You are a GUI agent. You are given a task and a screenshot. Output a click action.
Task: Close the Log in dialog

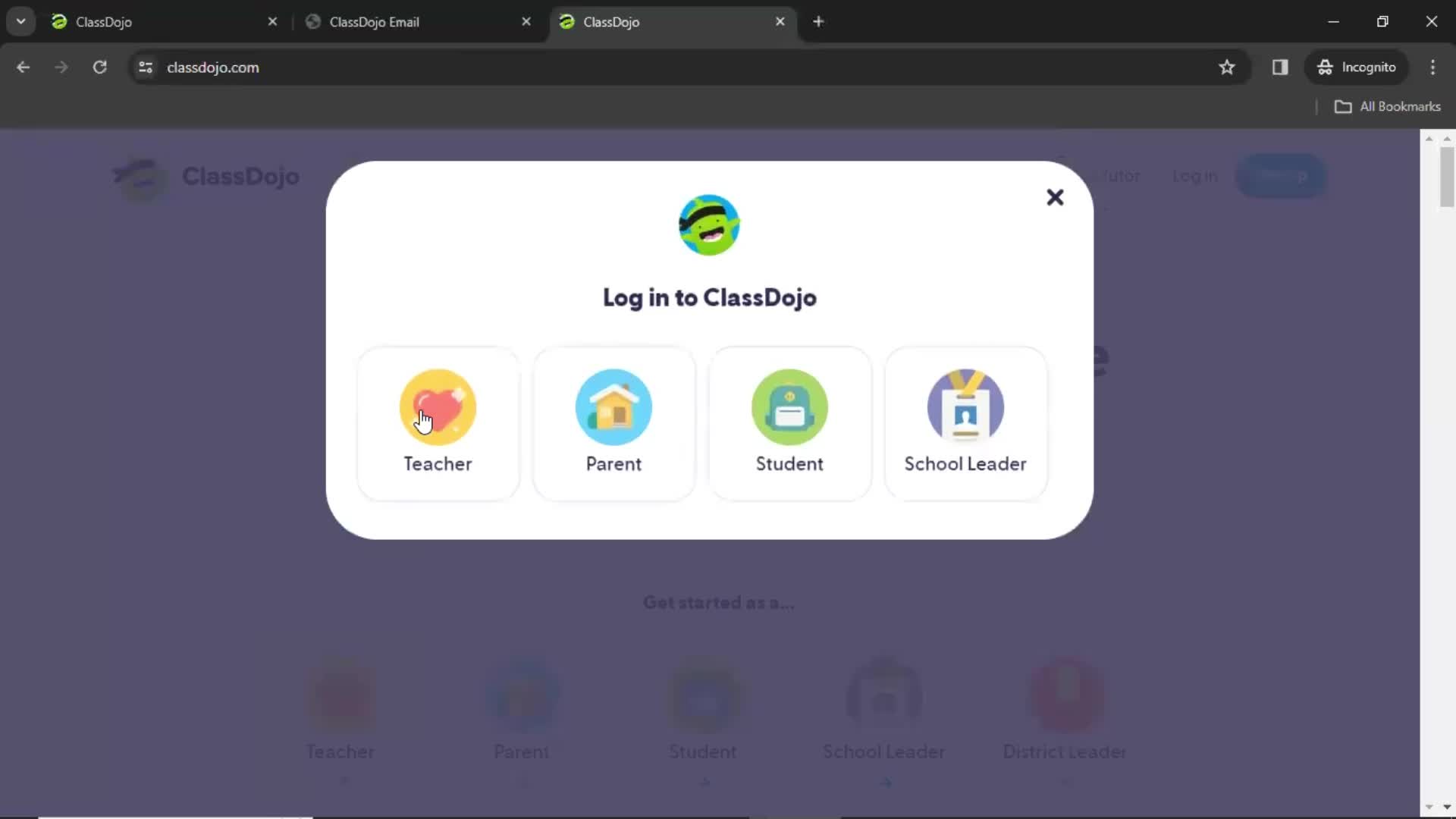click(x=1055, y=197)
